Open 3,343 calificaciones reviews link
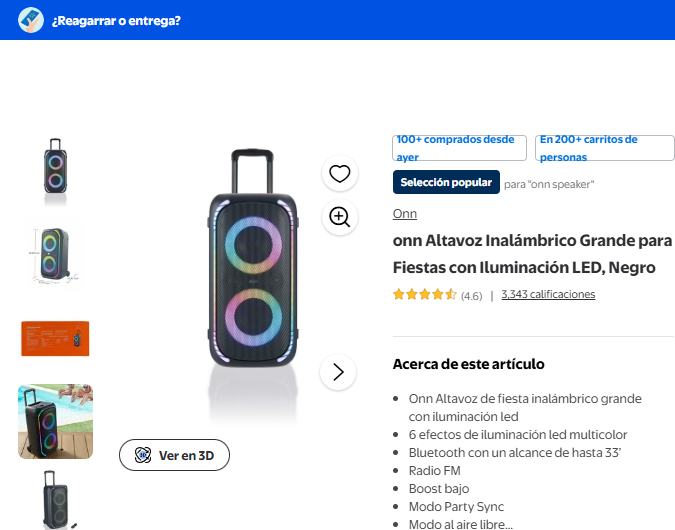Screen dimensions: 675x530 (548, 294)
